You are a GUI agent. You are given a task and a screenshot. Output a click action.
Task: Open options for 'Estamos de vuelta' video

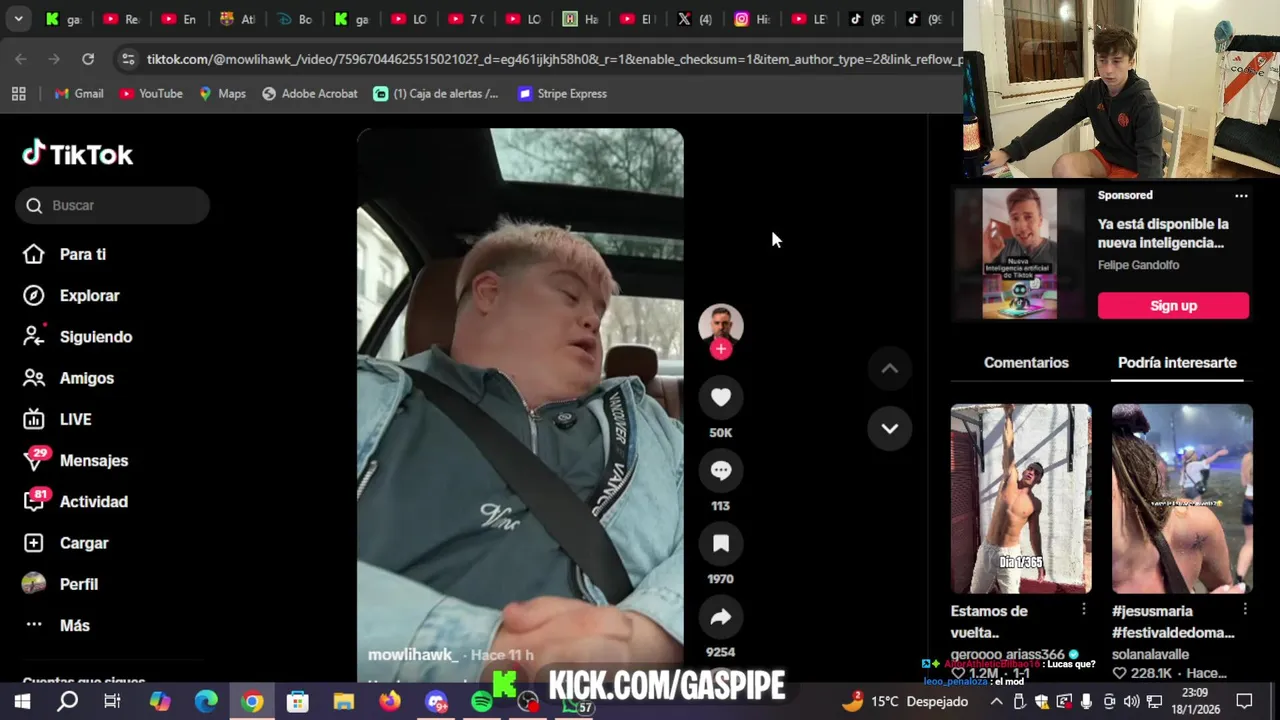click(x=1083, y=609)
